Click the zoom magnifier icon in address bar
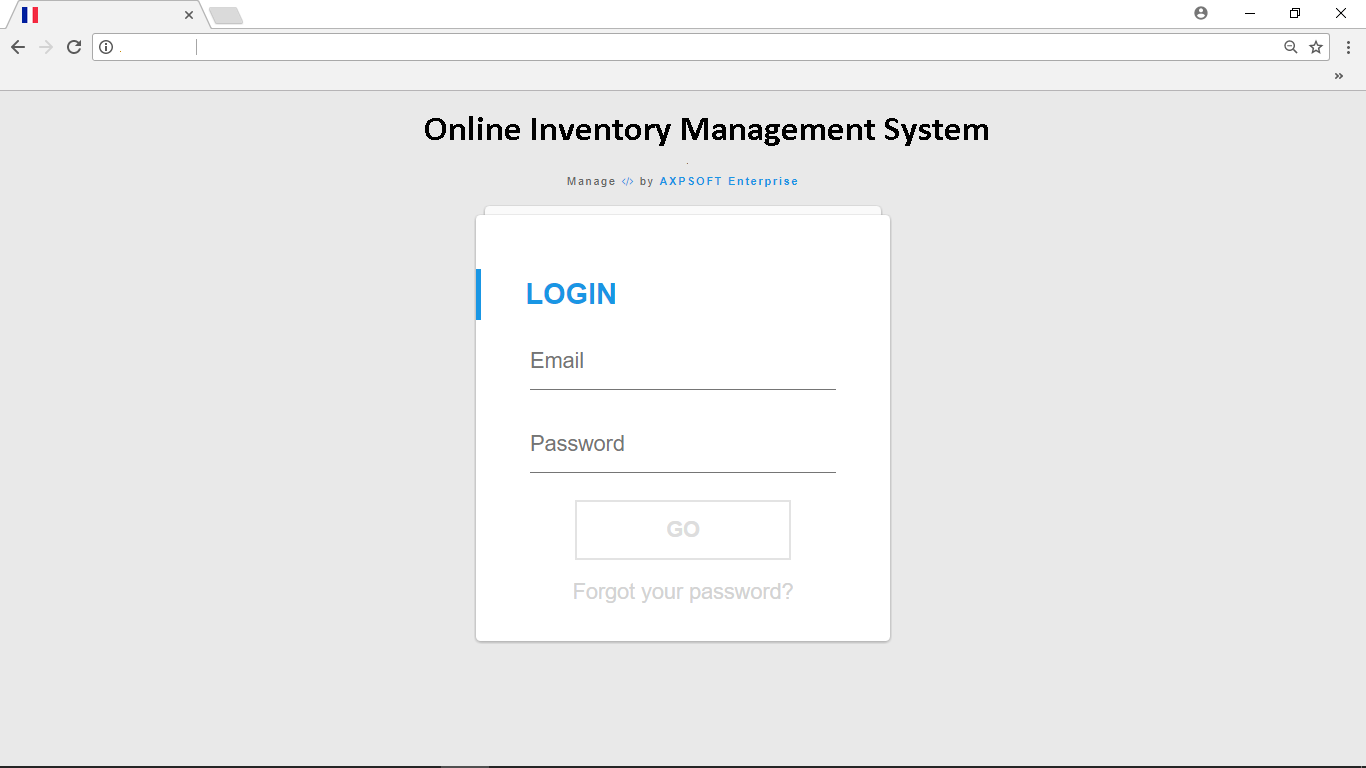This screenshot has width=1366, height=768. tap(1291, 47)
